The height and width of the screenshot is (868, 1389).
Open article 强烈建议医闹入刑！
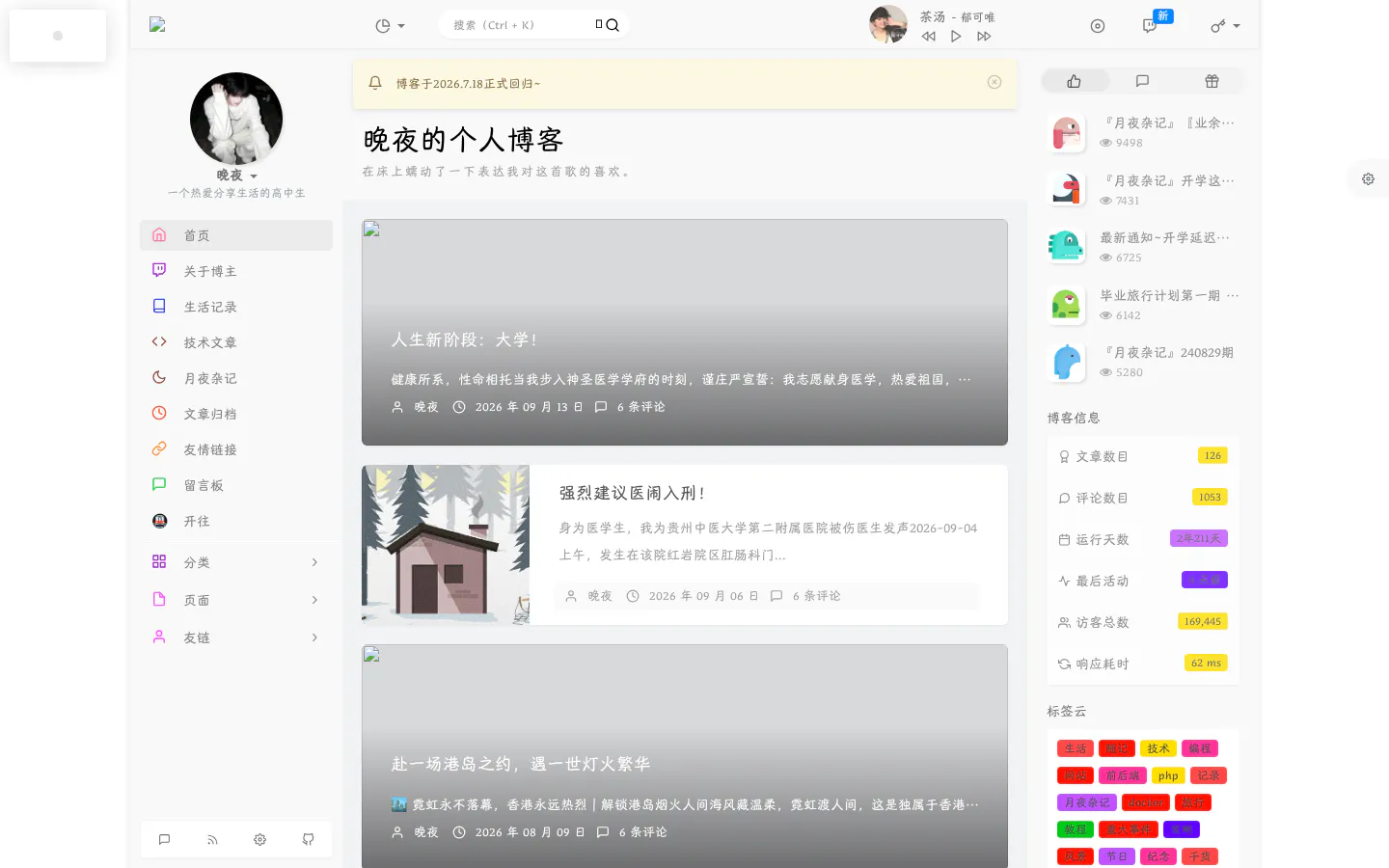click(x=632, y=493)
